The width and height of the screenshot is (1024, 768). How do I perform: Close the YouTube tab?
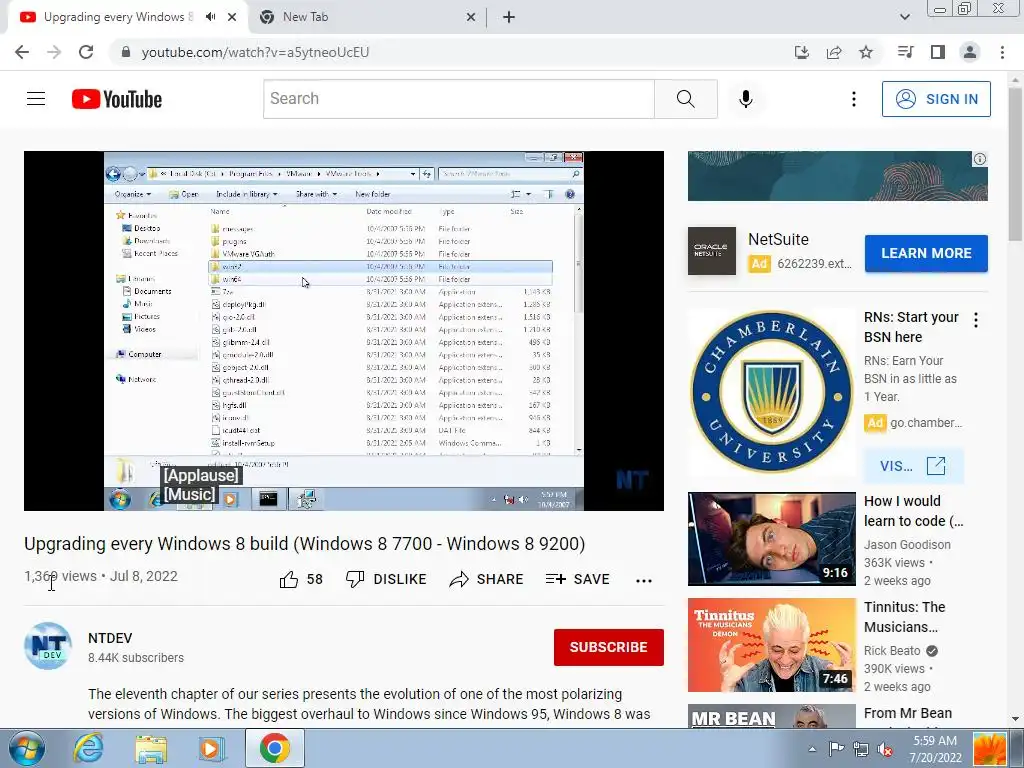(232, 17)
